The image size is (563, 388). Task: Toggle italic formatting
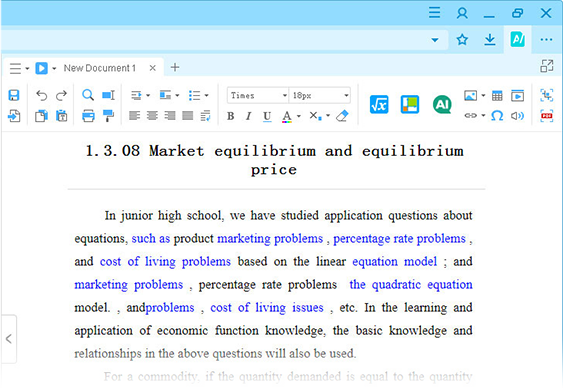click(248, 116)
